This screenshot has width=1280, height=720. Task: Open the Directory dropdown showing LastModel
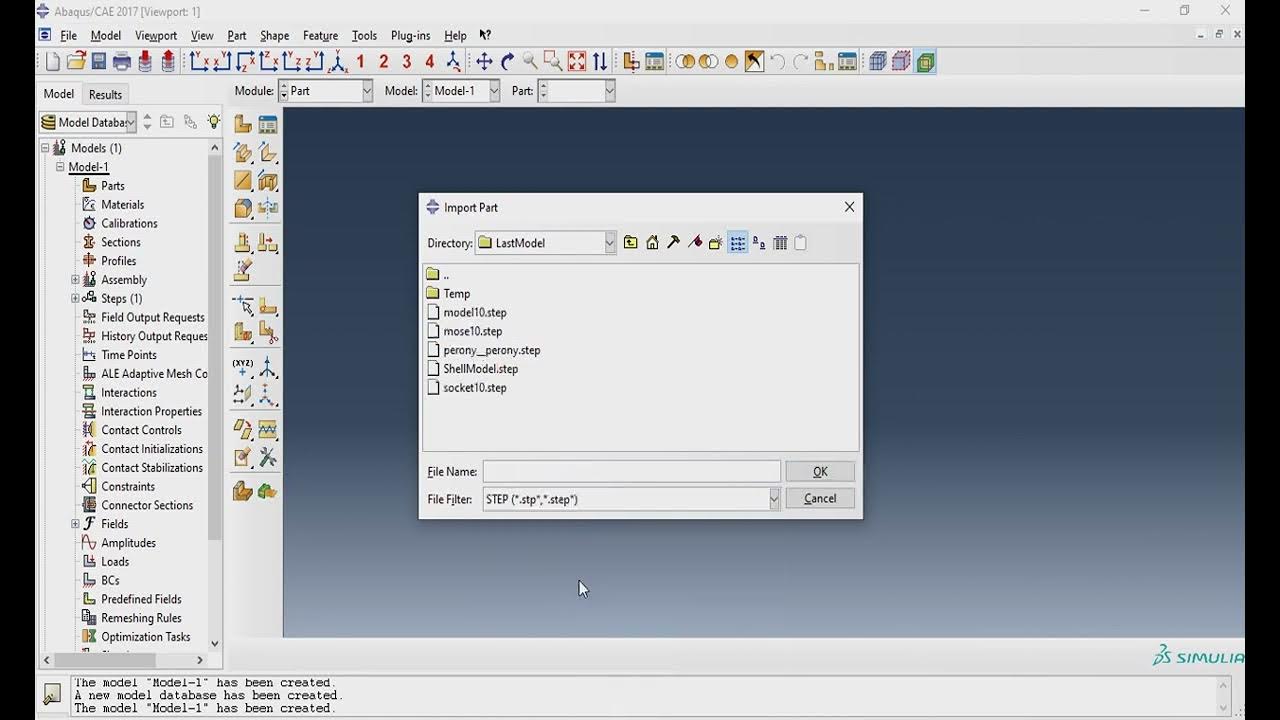tap(609, 243)
